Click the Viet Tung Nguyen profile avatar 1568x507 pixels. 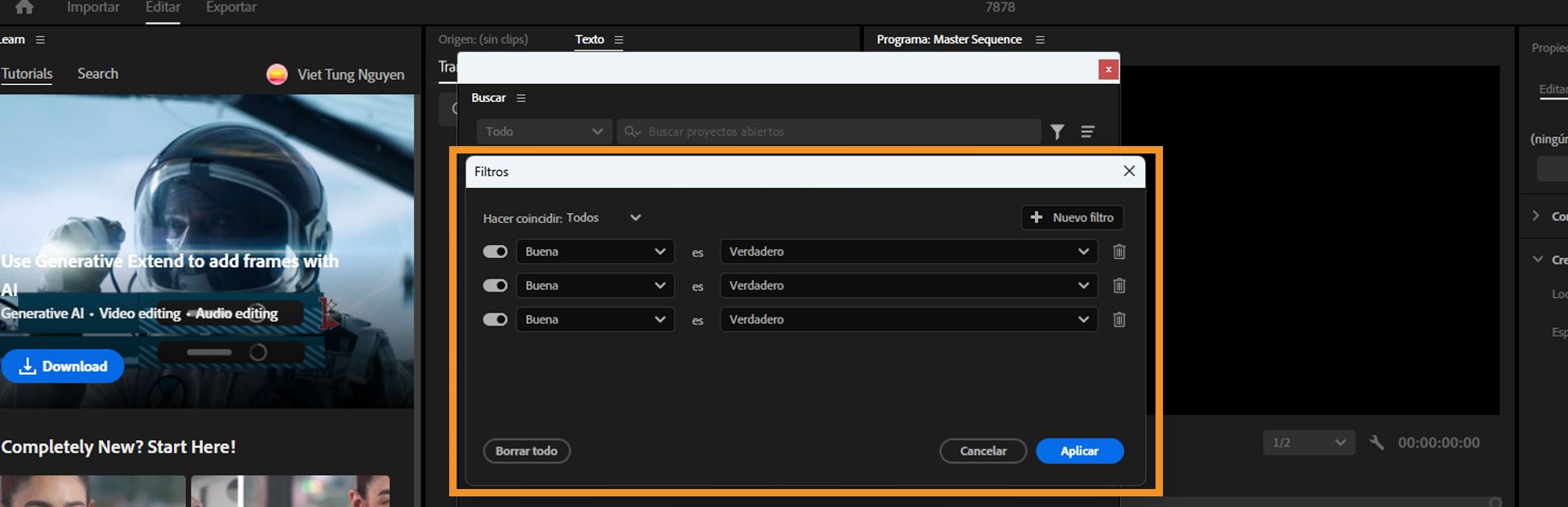click(x=277, y=74)
